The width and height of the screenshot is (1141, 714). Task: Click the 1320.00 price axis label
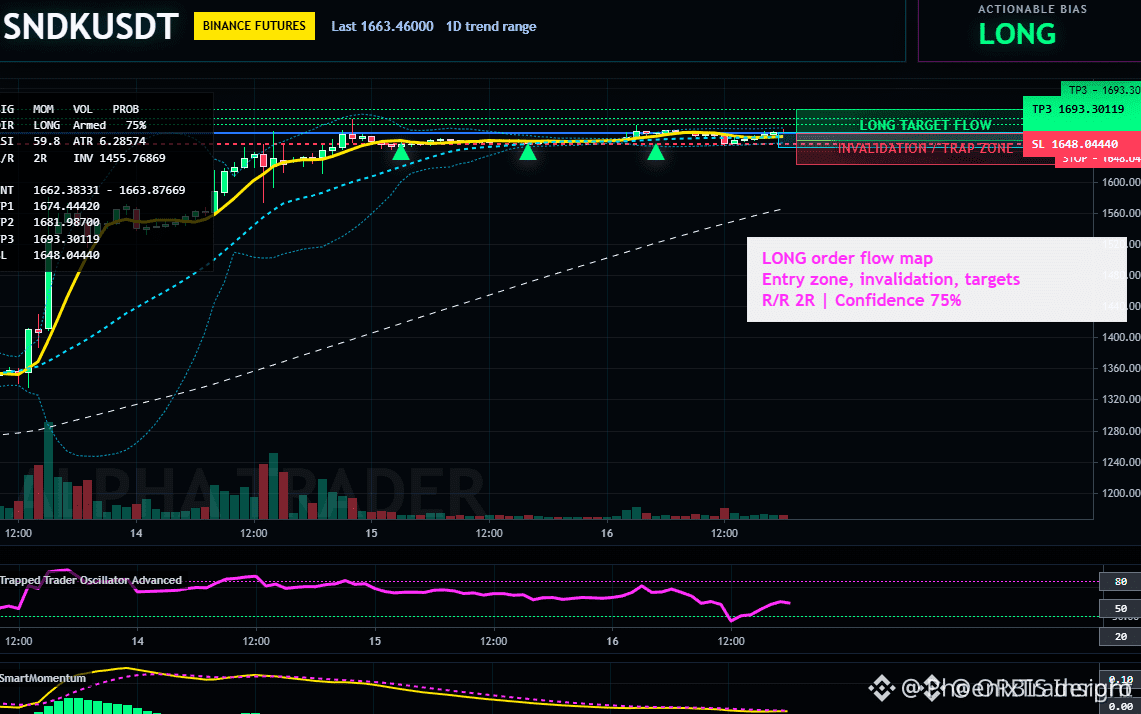pos(1119,399)
